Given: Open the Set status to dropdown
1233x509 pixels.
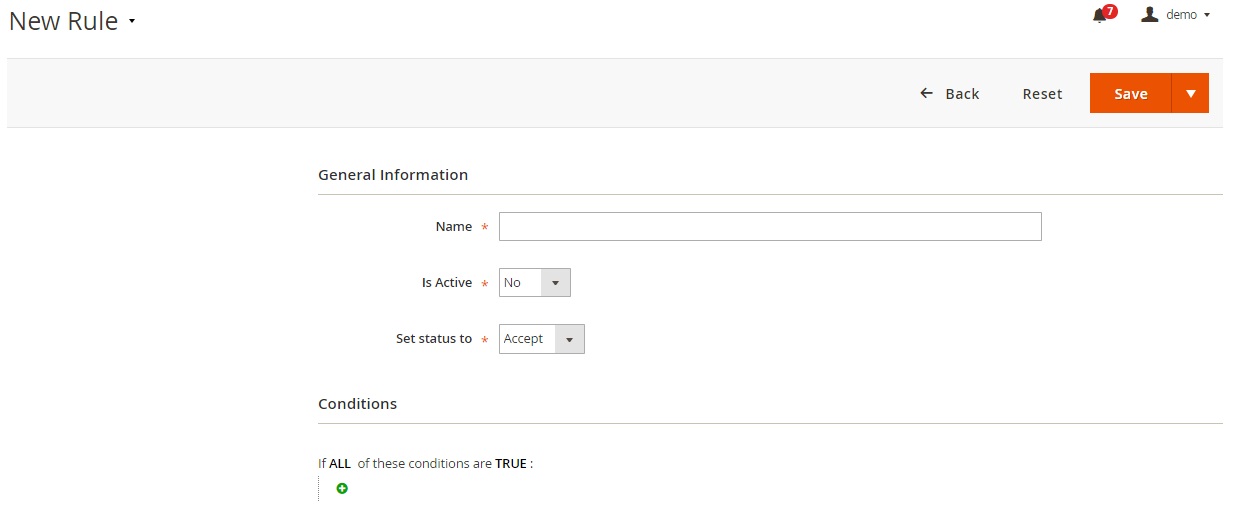Looking at the screenshot, I should pyautogui.click(x=541, y=339).
